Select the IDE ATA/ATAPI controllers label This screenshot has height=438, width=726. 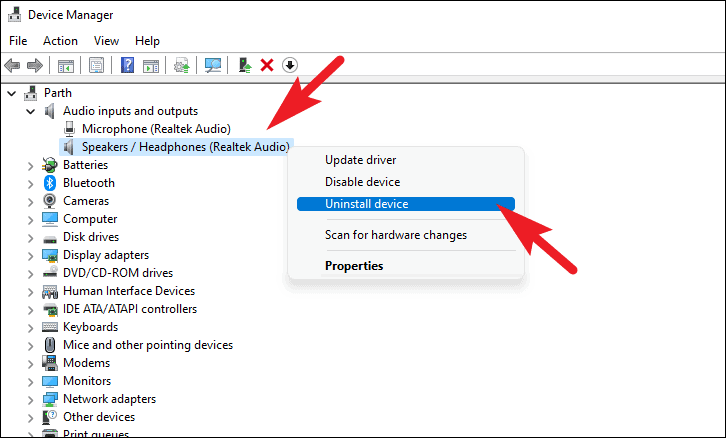click(130, 309)
